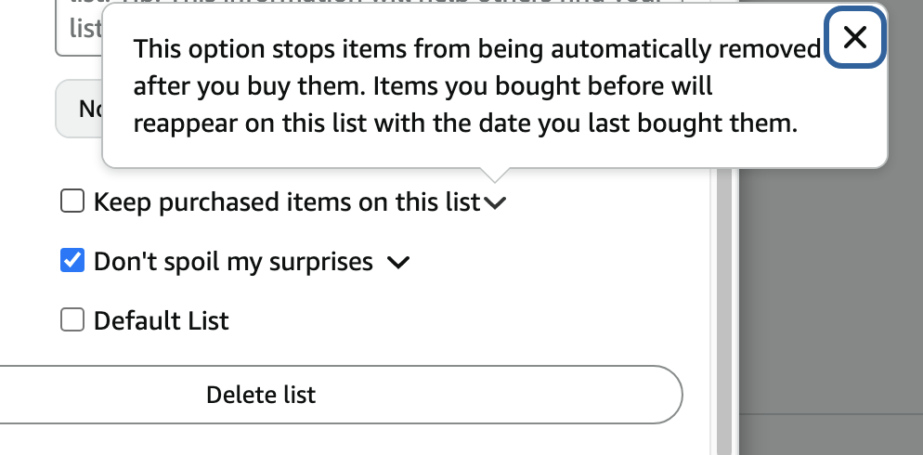
Task: Click the tooltip's pointer arrow above the chevron
Action: tap(494, 175)
